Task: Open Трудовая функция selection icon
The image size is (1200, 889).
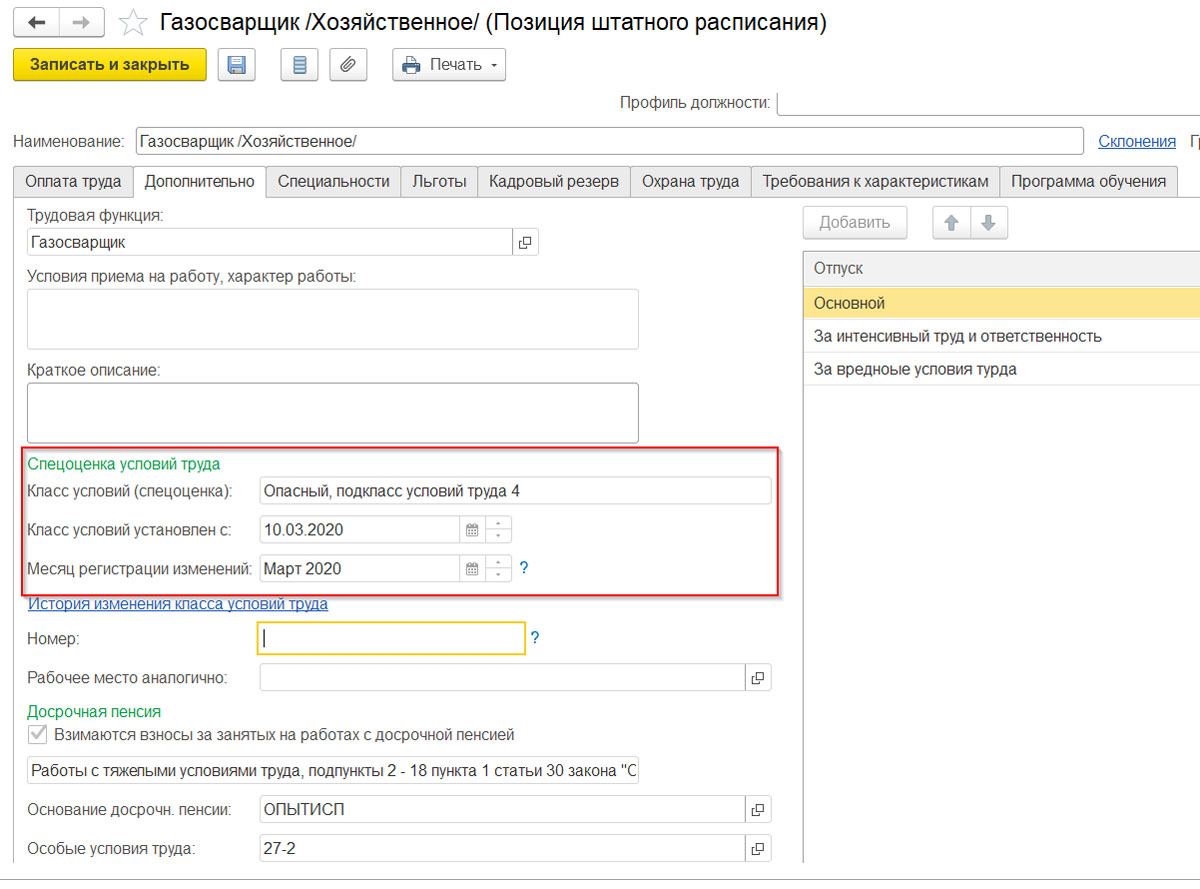Action: coord(525,242)
